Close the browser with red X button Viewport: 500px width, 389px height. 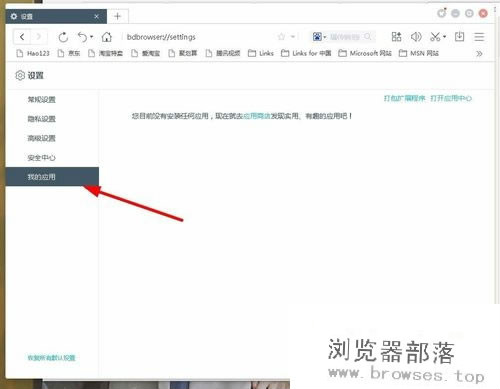coord(483,13)
